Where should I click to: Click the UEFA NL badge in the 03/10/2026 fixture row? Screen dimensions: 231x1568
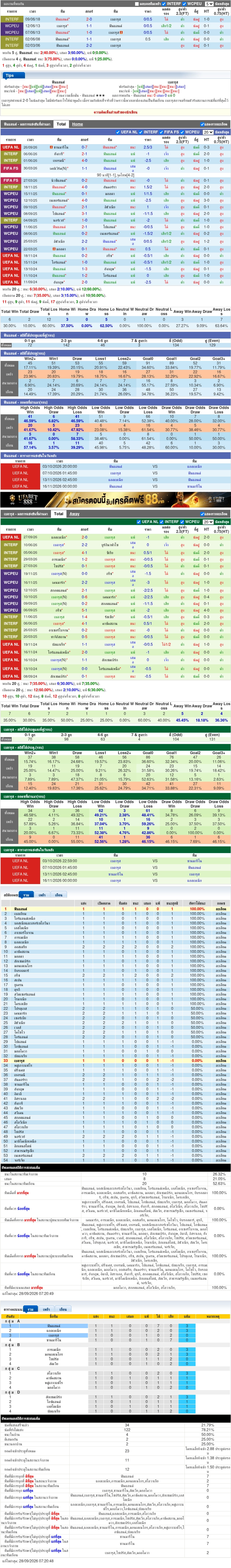click(20, 467)
